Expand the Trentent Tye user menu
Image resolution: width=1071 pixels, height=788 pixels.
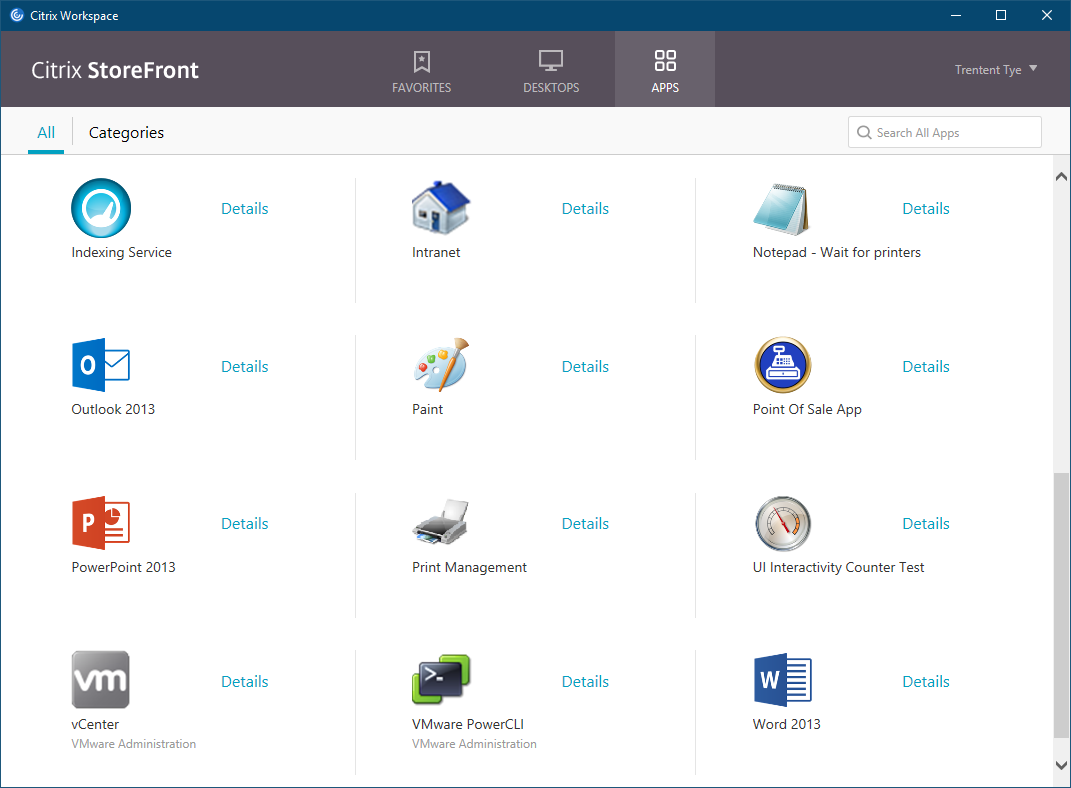[x=996, y=70]
